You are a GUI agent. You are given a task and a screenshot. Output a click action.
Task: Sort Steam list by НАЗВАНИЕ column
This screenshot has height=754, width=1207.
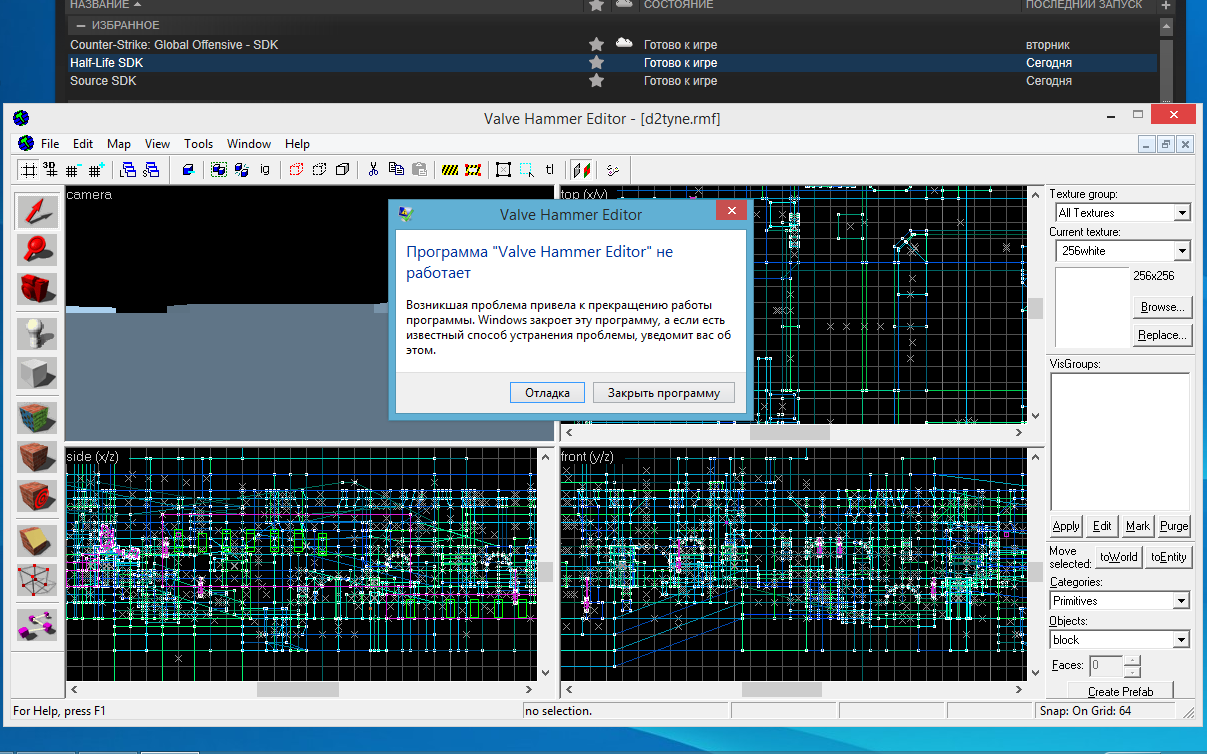point(106,5)
